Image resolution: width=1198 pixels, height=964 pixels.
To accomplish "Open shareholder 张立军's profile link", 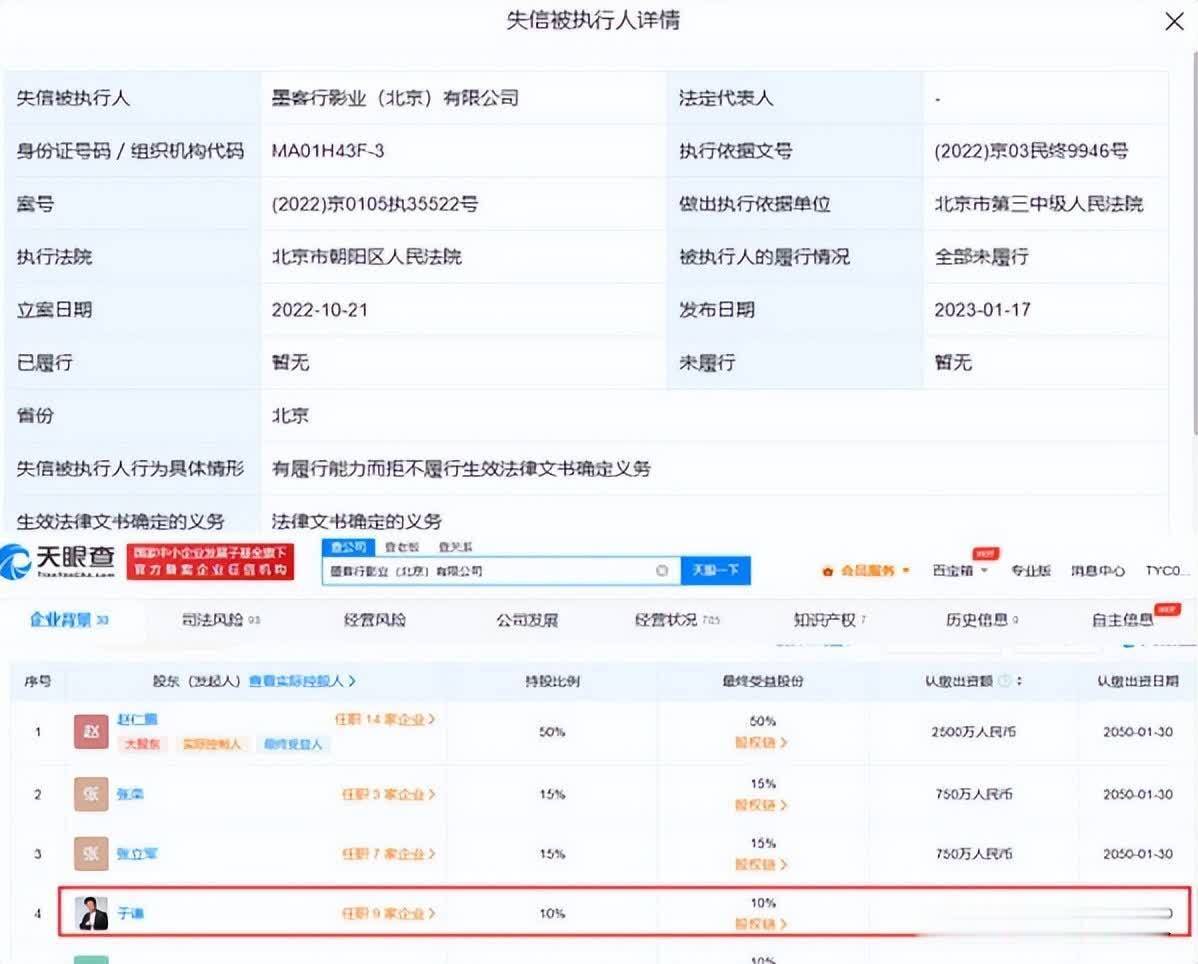I will point(137,853).
